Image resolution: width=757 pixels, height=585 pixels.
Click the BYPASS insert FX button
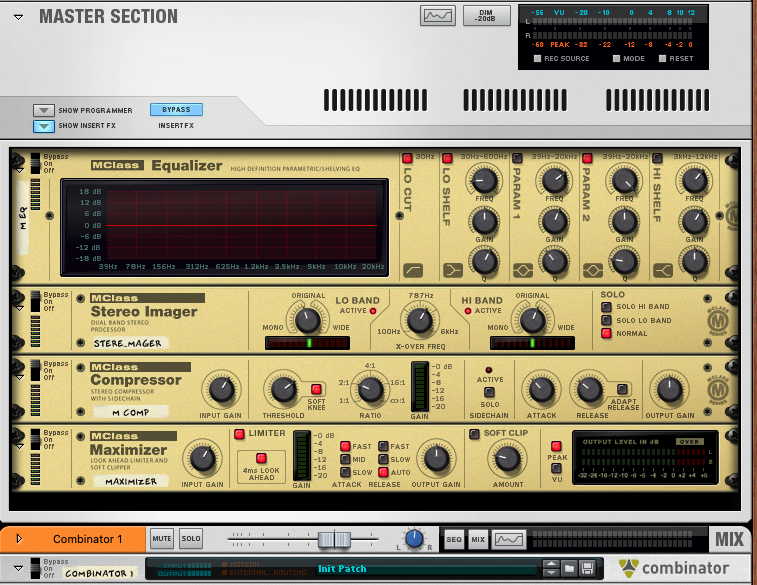point(176,110)
